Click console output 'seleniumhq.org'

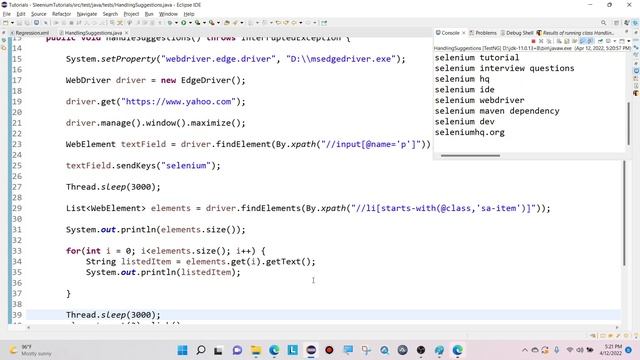point(469,132)
